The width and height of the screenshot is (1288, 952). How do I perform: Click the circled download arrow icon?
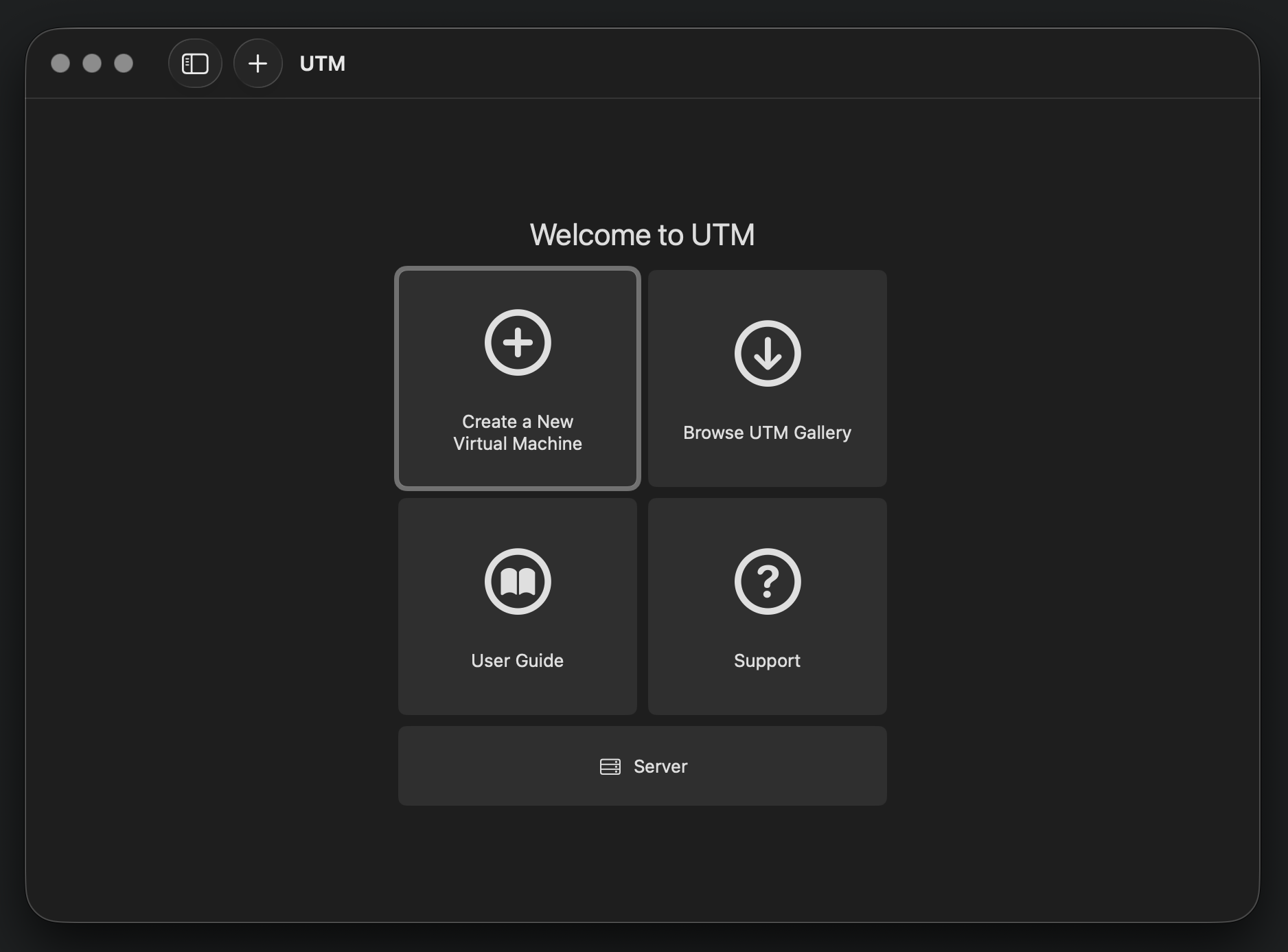click(768, 354)
